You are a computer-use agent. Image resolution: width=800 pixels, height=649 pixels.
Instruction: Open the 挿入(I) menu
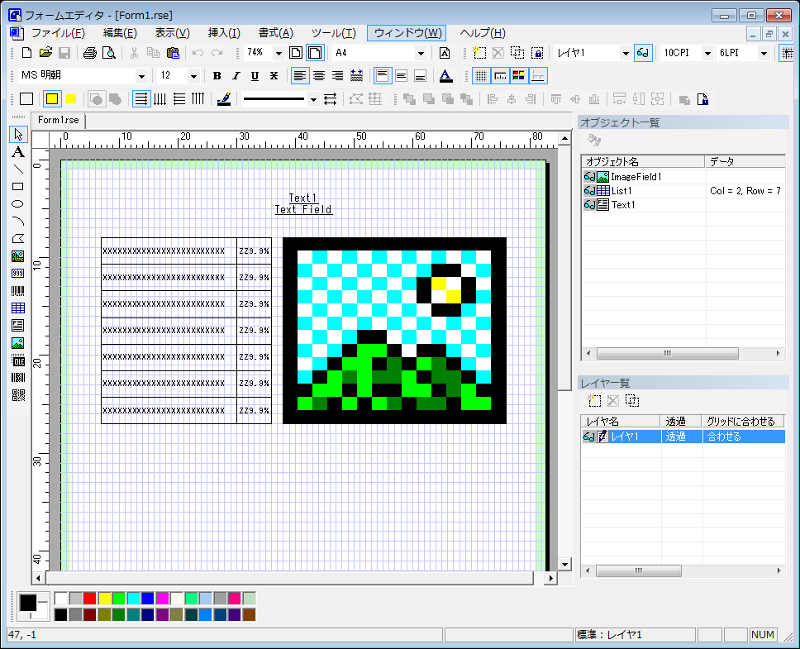pos(224,33)
